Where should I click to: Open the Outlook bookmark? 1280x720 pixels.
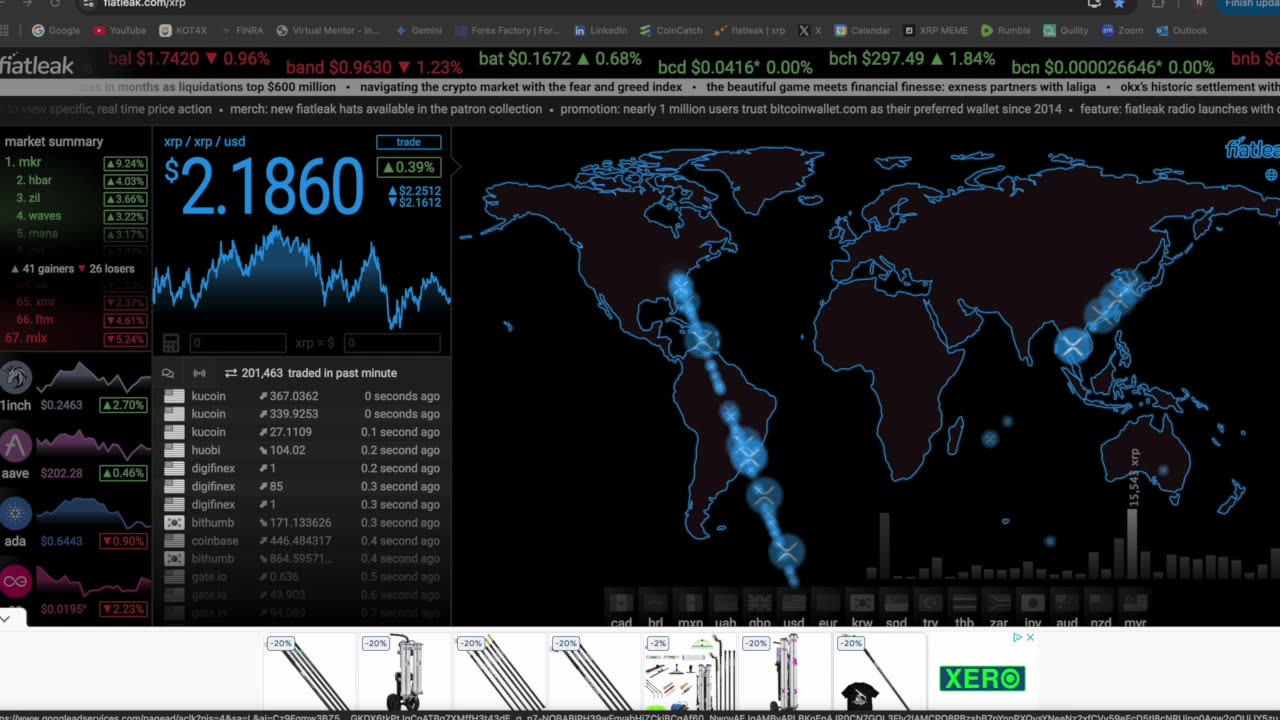(x=1182, y=31)
